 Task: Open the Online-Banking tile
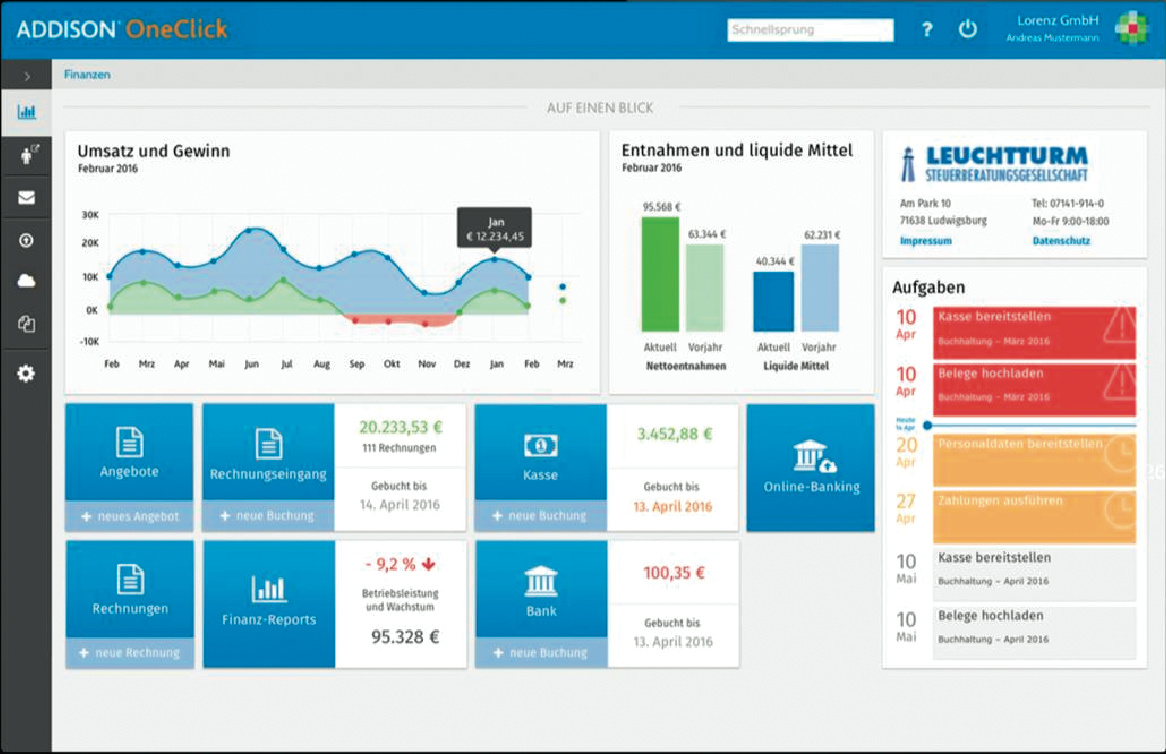click(810, 467)
